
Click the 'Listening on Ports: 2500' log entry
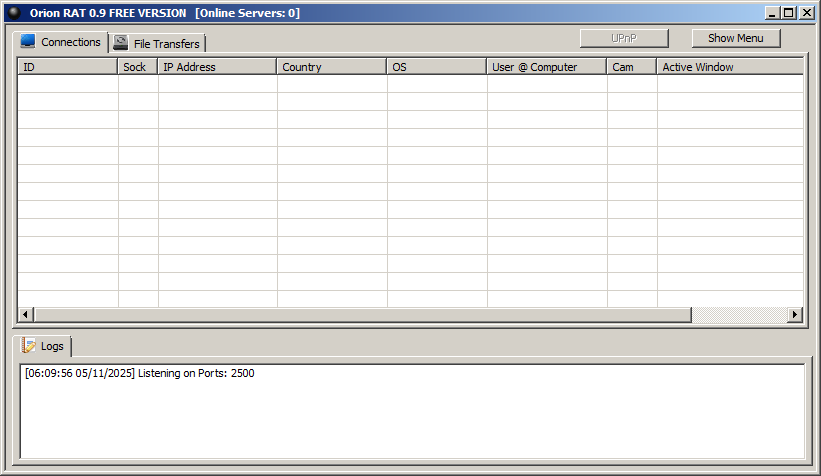[x=140, y=373]
